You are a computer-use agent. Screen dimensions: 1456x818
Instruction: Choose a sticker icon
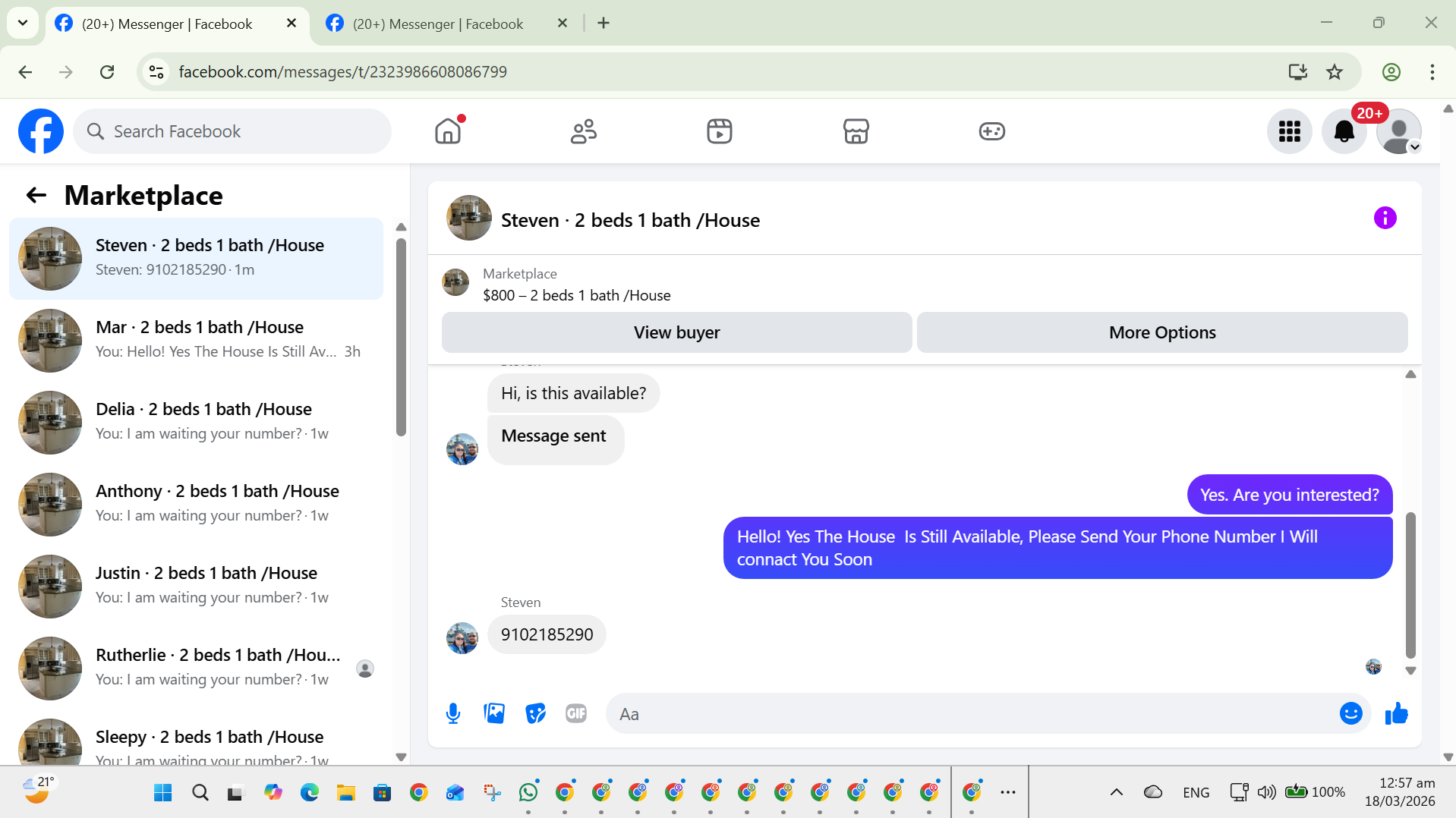(x=535, y=713)
